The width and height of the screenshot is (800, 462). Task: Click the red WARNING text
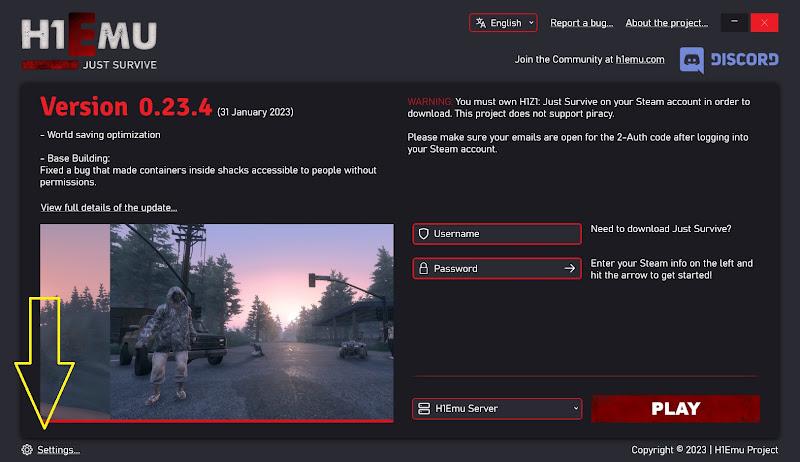430,101
